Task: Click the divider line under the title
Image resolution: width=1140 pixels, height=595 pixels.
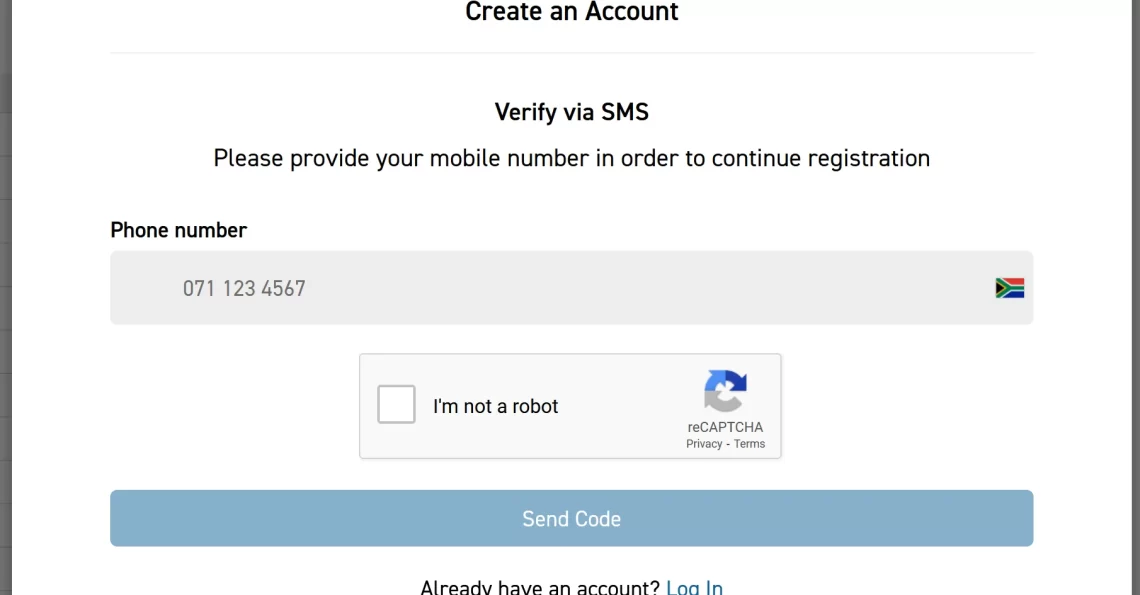Action: tap(571, 52)
